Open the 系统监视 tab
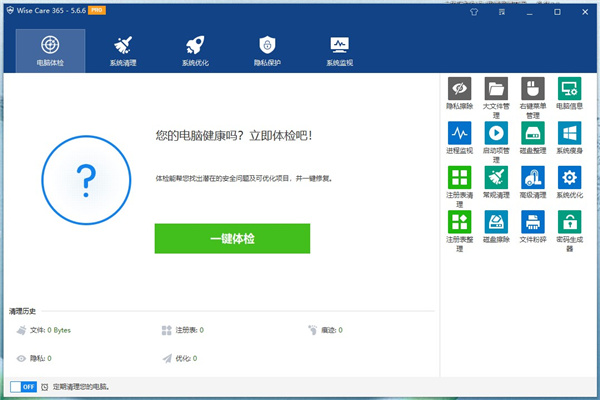This screenshot has width=600, height=400. point(339,49)
